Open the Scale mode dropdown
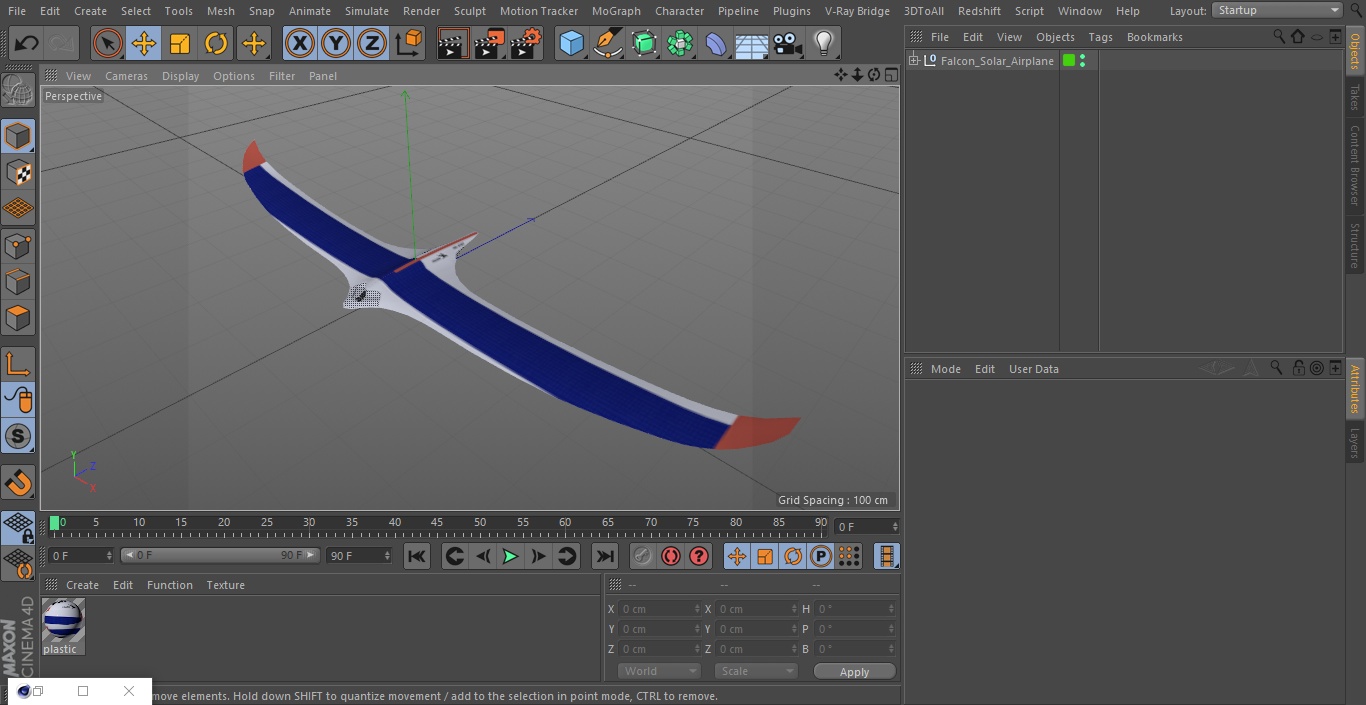 [756, 671]
